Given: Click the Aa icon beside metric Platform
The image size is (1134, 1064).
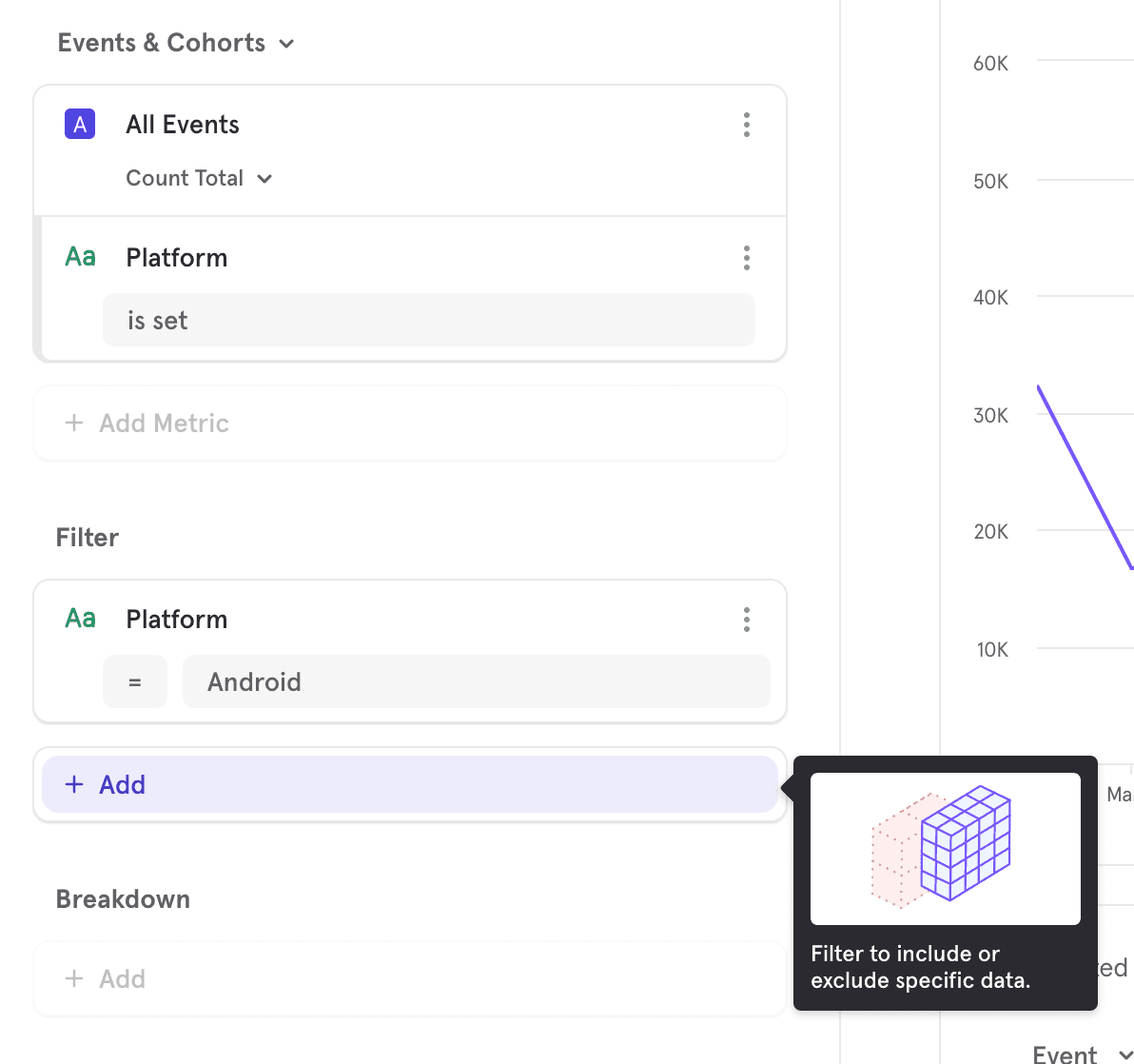Looking at the screenshot, I should click(80, 257).
